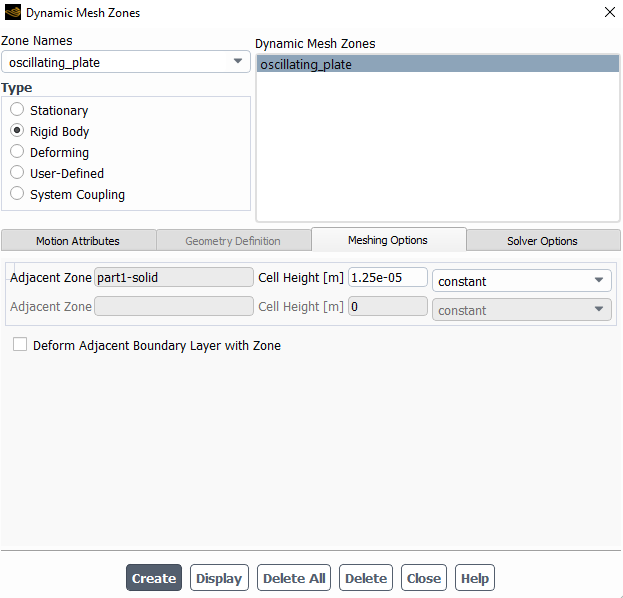Open the second disabled constant dropdown
This screenshot has height=598, width=623.
tap(521, 310)
